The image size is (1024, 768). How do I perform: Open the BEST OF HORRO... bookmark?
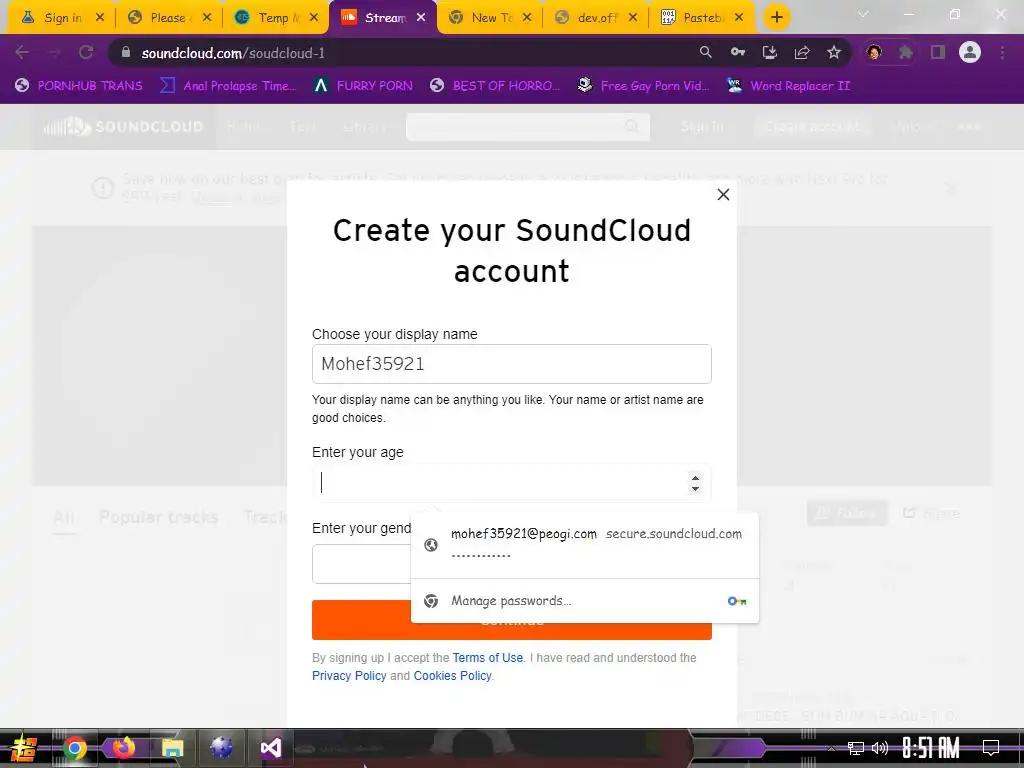pos(495,86)
